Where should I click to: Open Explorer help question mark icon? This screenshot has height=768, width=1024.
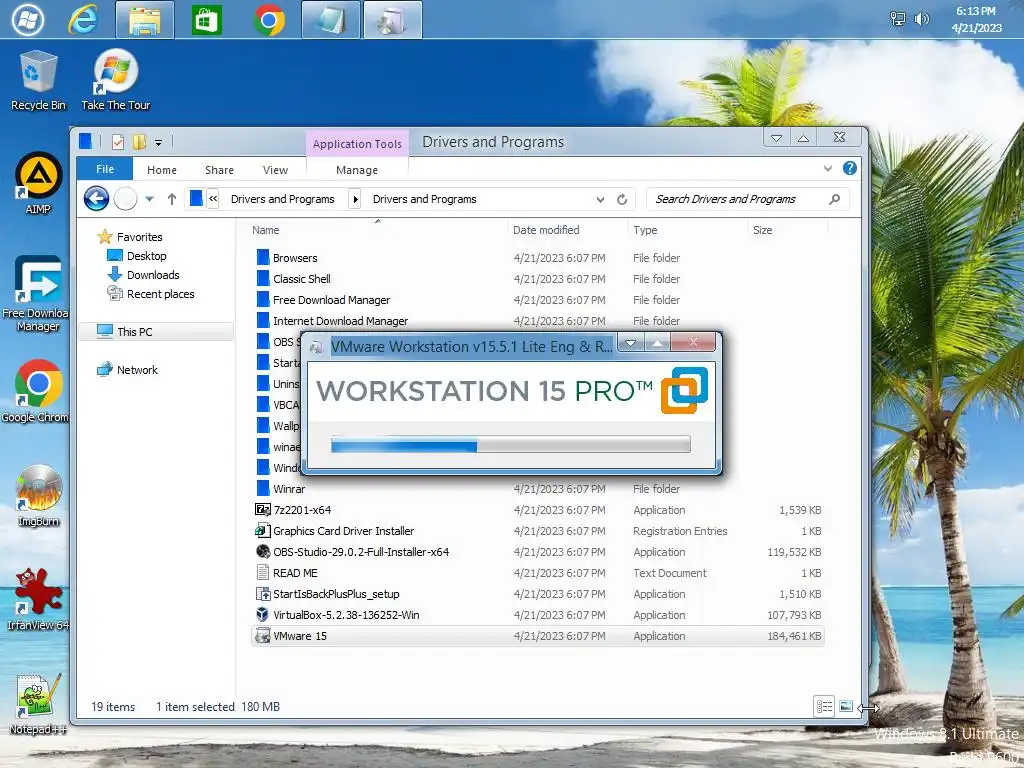850,168
